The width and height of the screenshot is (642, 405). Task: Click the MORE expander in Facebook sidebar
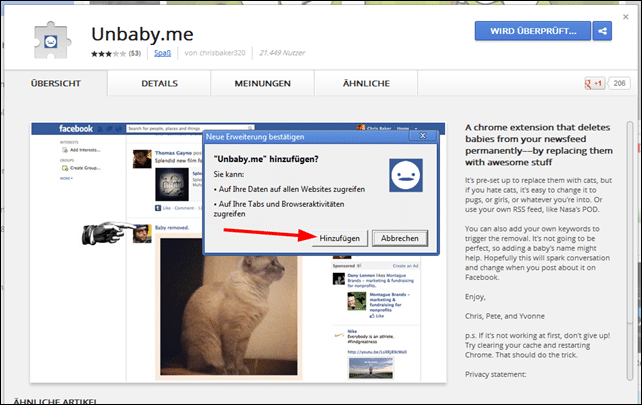click(x=66, y=179)
